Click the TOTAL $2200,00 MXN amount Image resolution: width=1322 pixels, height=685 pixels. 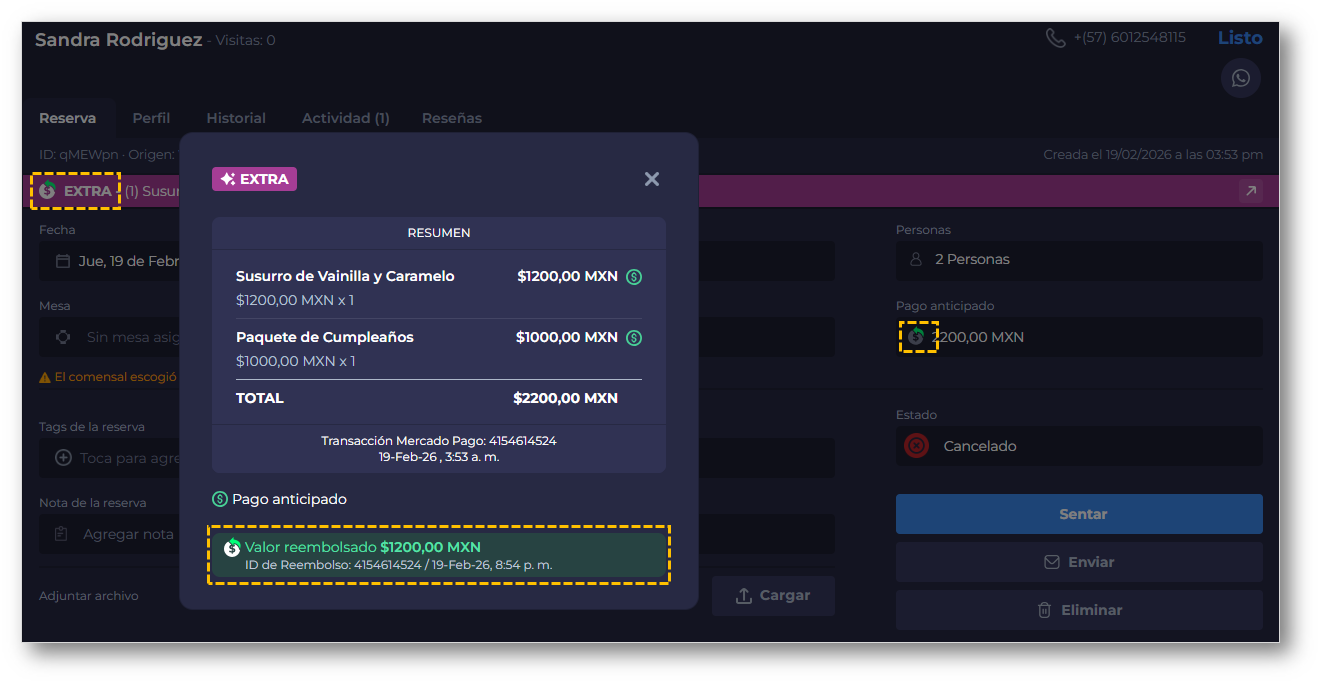565,398
